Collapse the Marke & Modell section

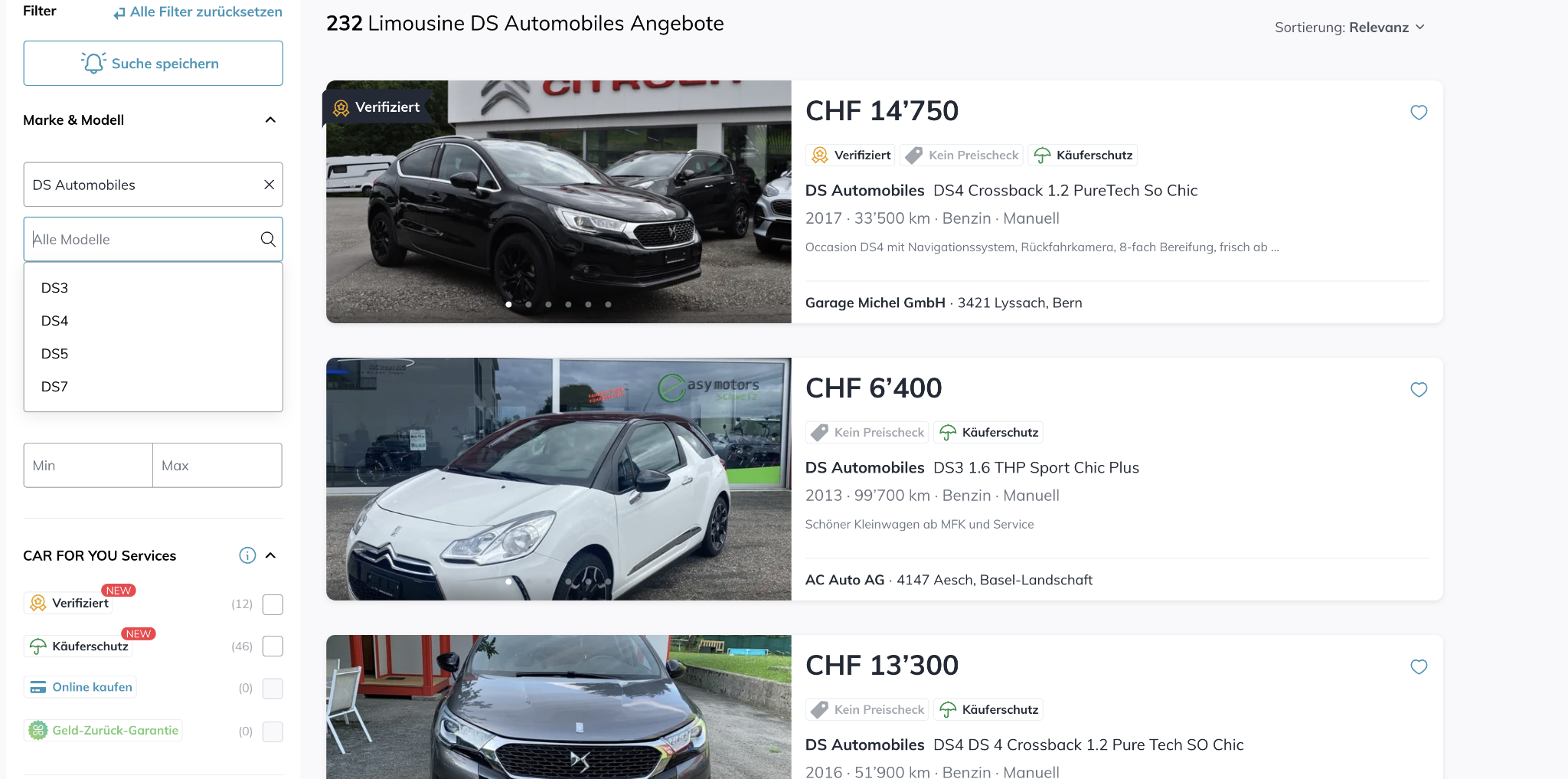[270, 120]
